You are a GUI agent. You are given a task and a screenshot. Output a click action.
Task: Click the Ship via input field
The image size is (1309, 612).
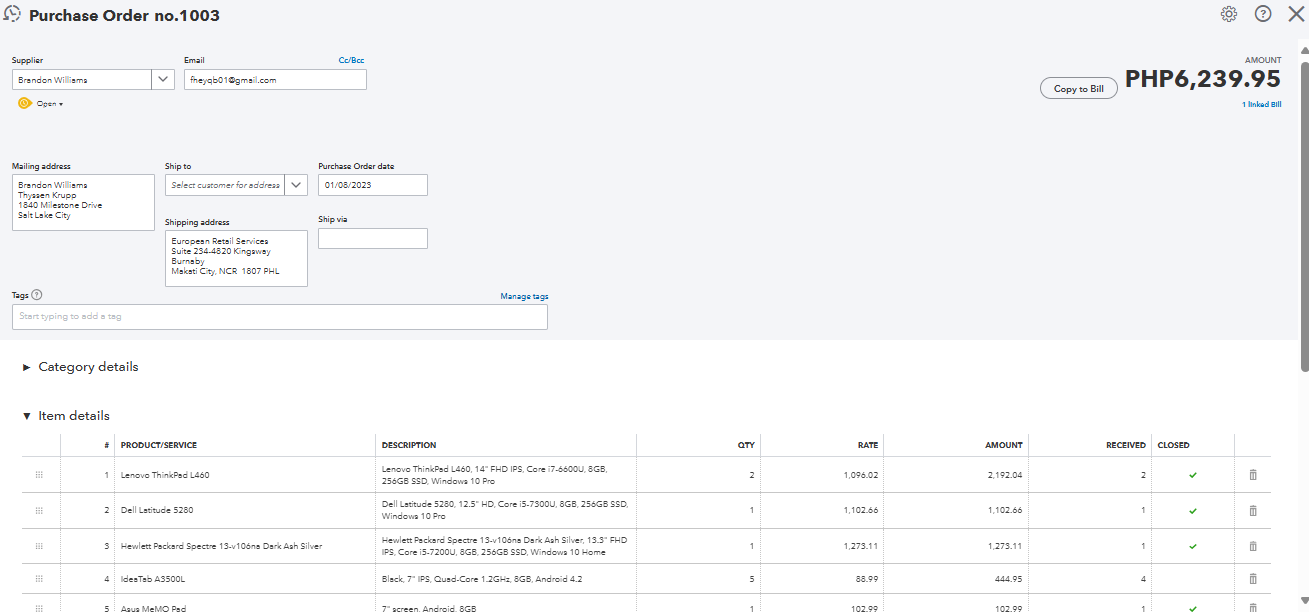click(373, 238)
